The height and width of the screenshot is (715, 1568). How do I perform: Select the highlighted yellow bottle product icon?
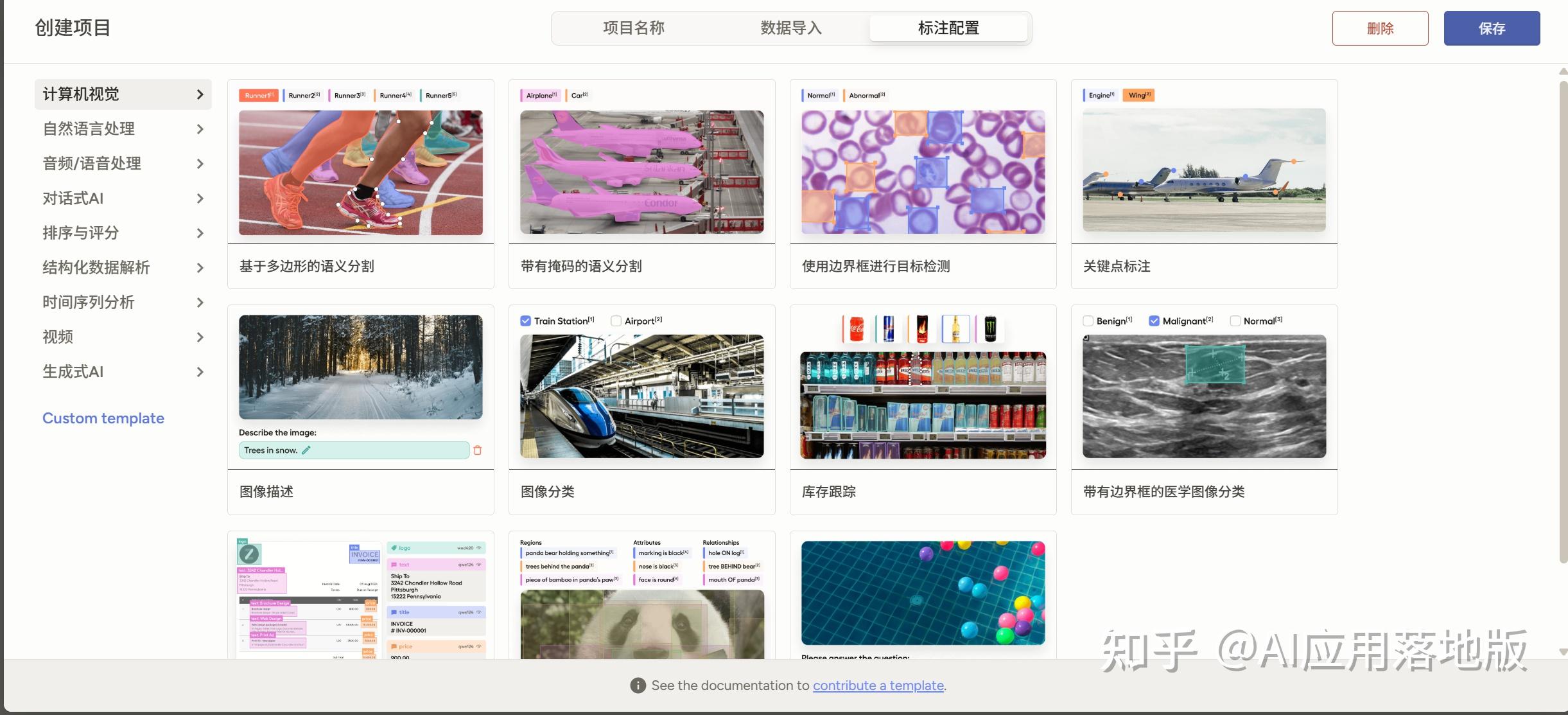click(x=956, y=329)
